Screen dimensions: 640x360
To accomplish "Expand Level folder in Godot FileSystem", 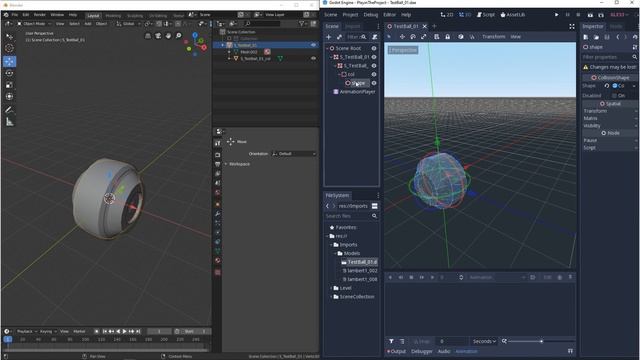I will click(x=331, y=288).
